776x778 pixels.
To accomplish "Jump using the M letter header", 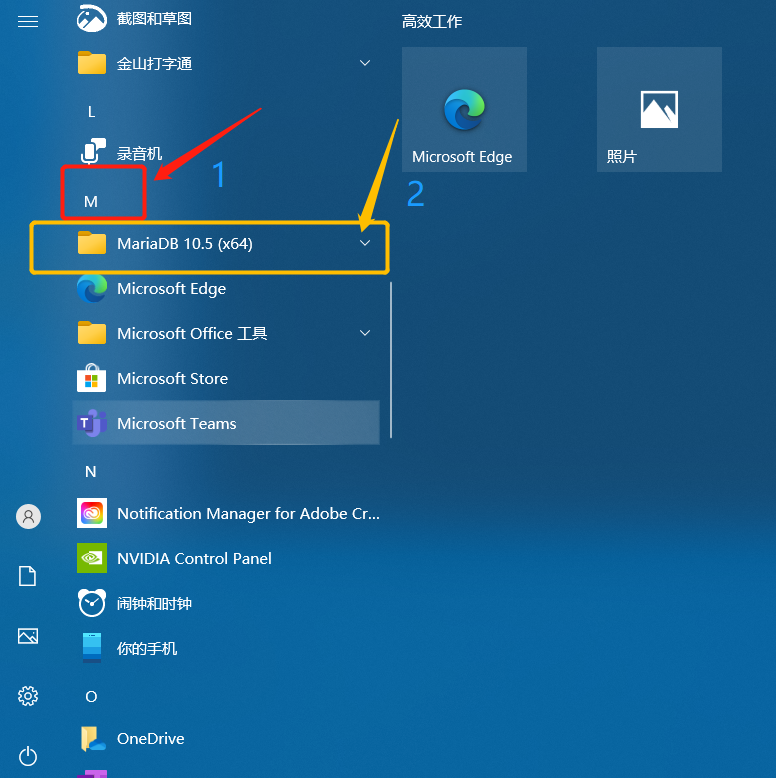I will pos(91,201).
